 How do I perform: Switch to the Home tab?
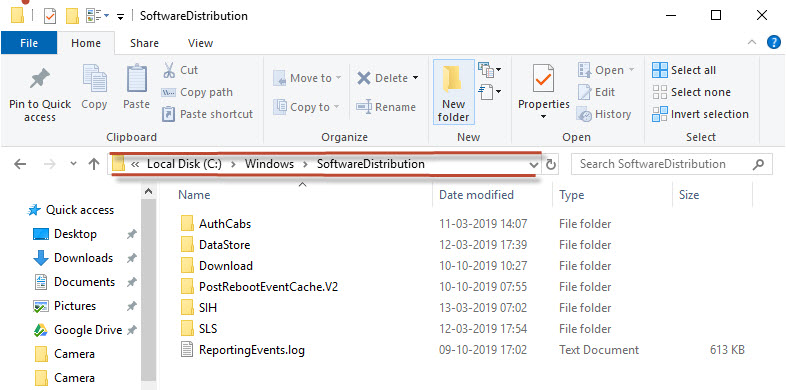(x=86, y=43)
